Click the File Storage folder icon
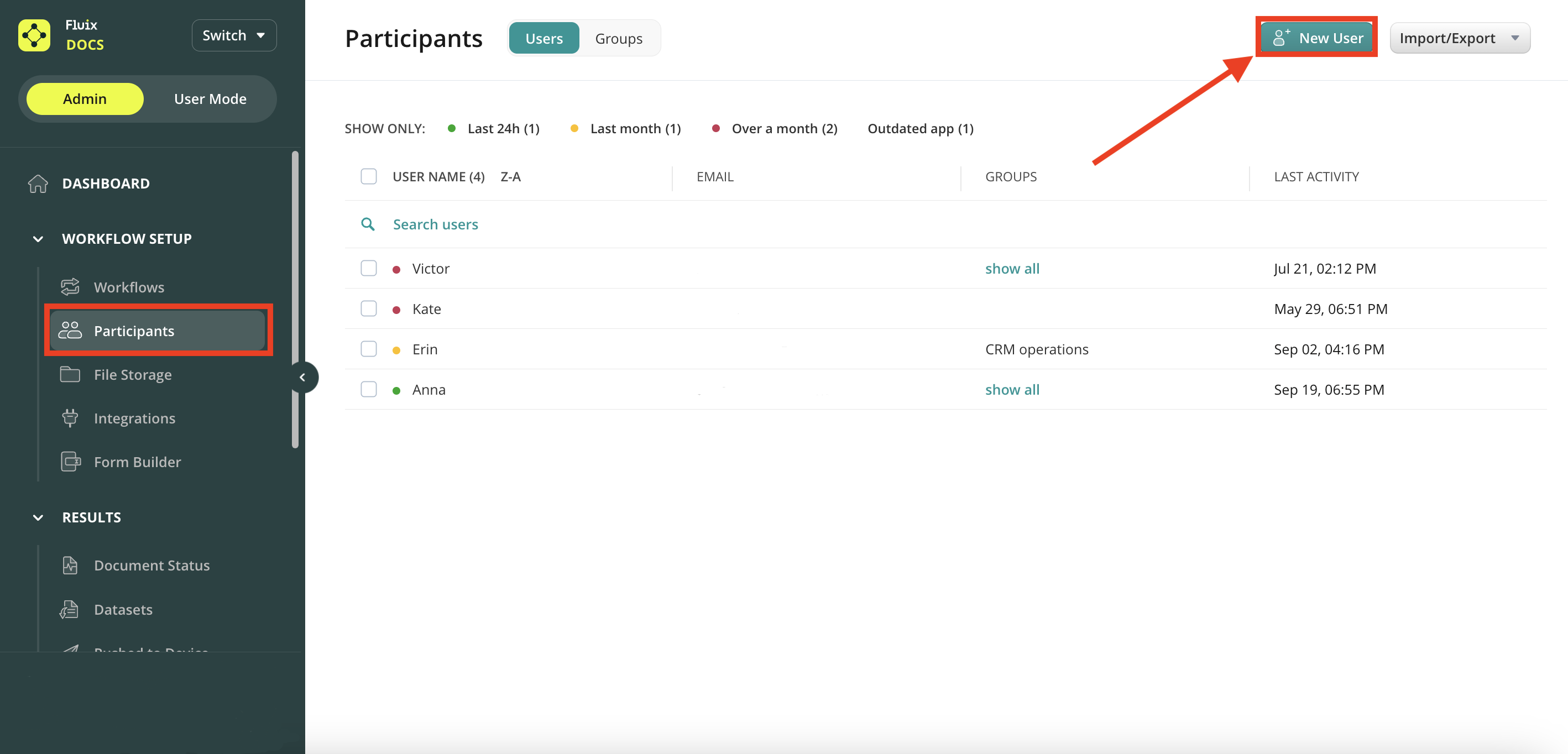This screenshot has height=754, width=1568. 70,374
